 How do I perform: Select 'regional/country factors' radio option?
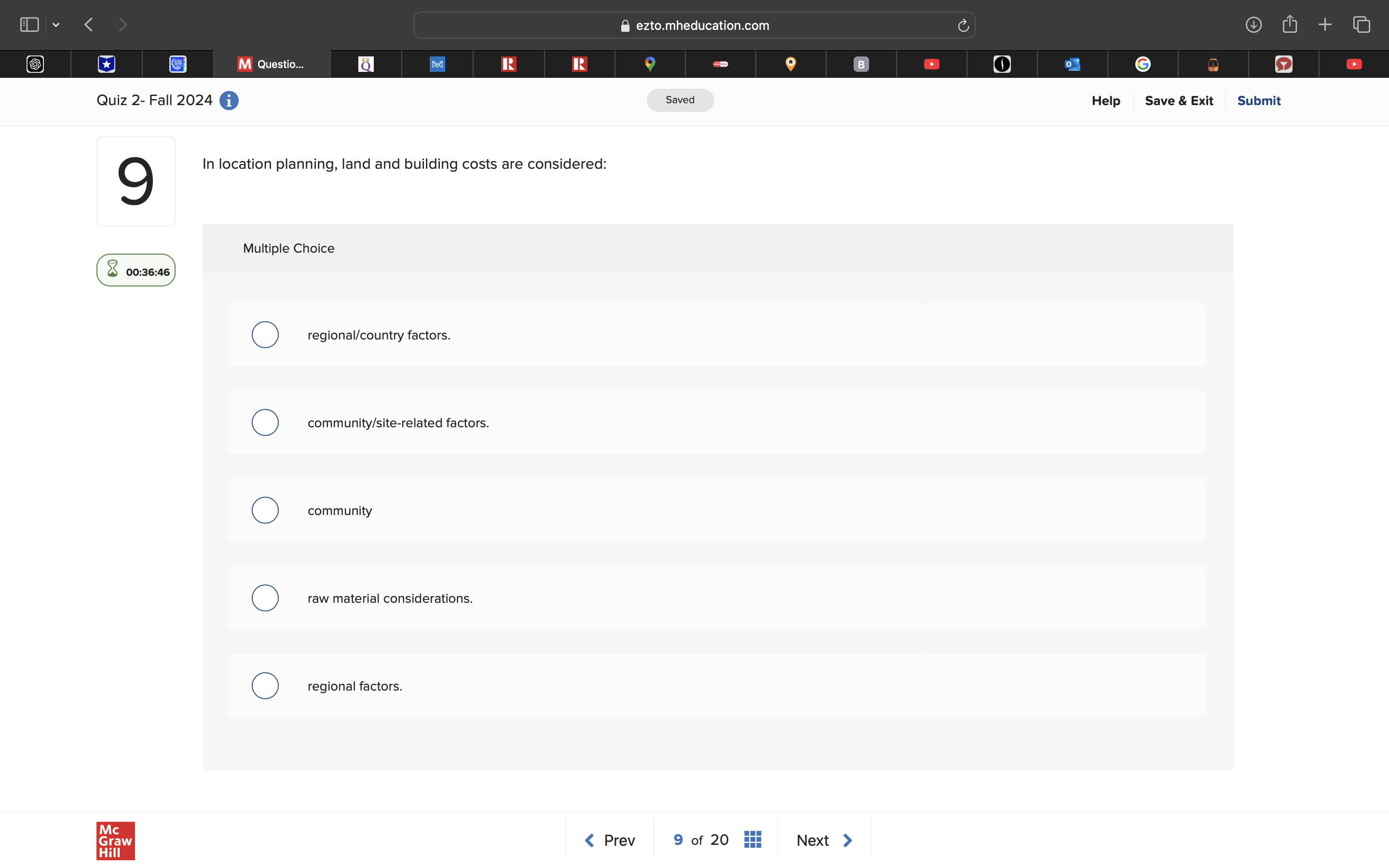tap(265, 335)
